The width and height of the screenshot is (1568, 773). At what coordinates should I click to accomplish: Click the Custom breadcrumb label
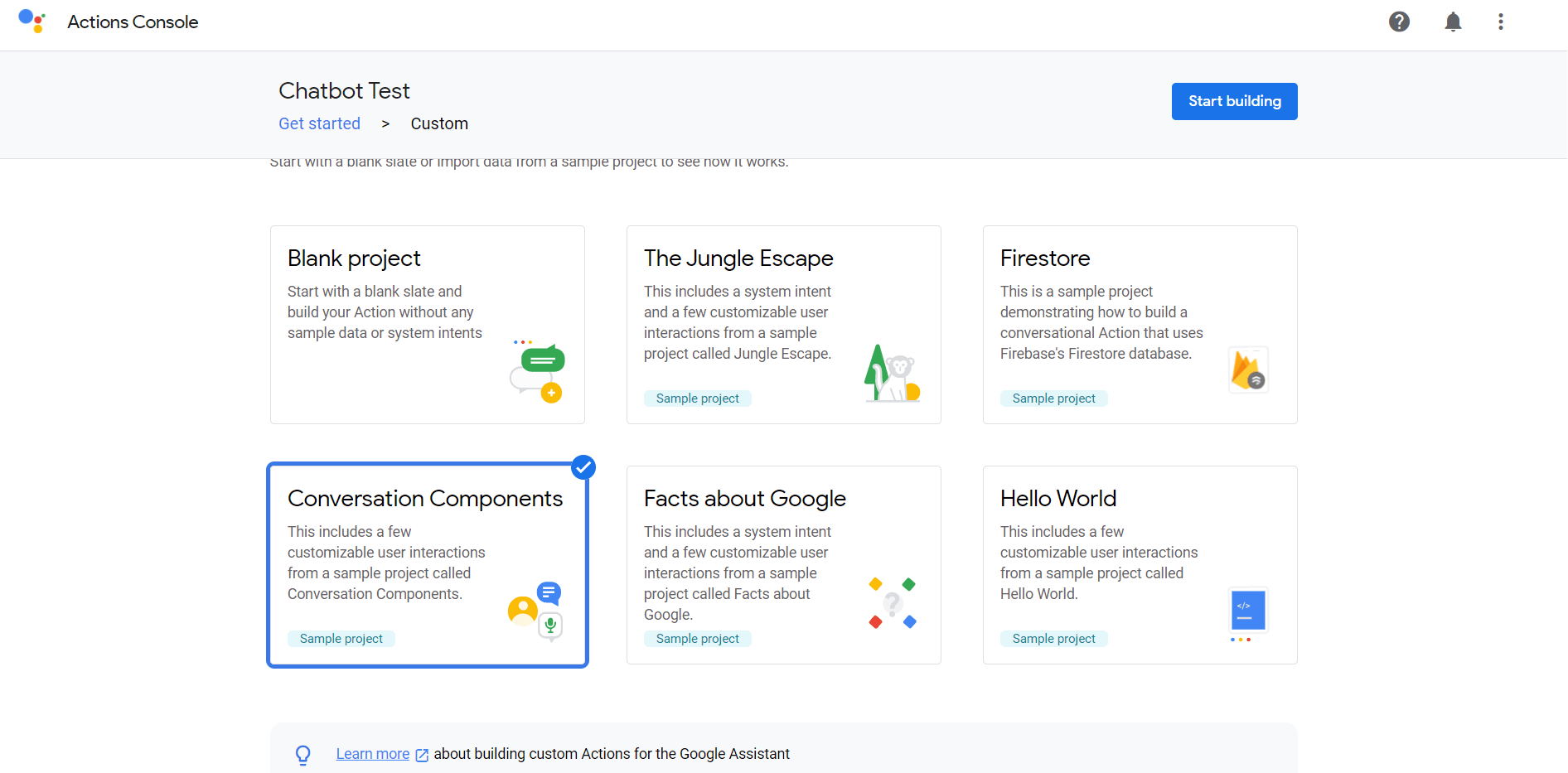pos(439,123)
